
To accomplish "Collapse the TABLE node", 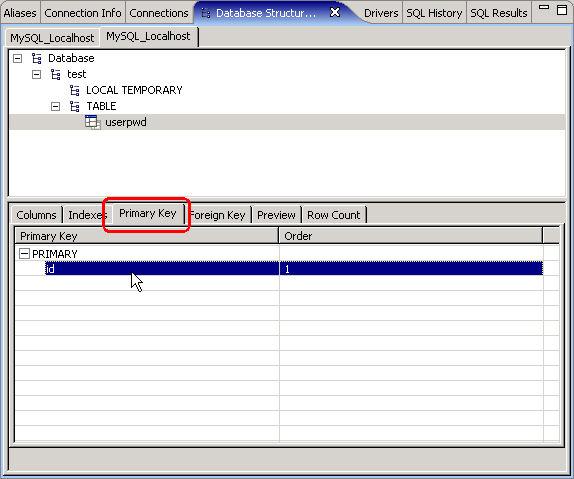I will 55,106.
